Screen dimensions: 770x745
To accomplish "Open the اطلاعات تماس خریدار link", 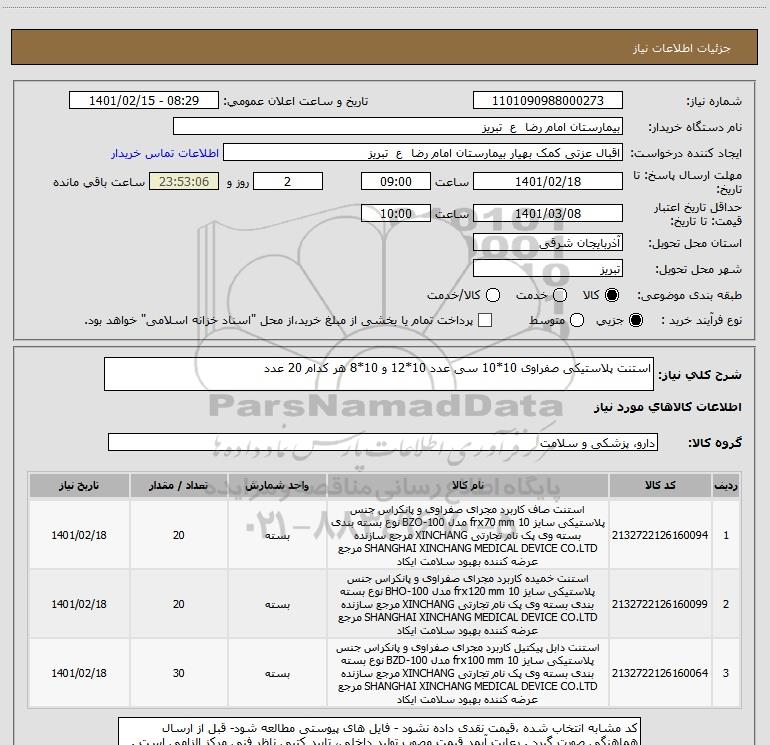I will (x=165, y=153).
